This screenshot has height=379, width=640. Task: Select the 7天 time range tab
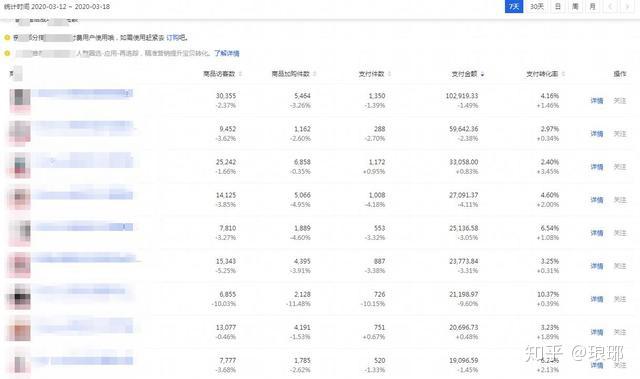pos(514,7)
